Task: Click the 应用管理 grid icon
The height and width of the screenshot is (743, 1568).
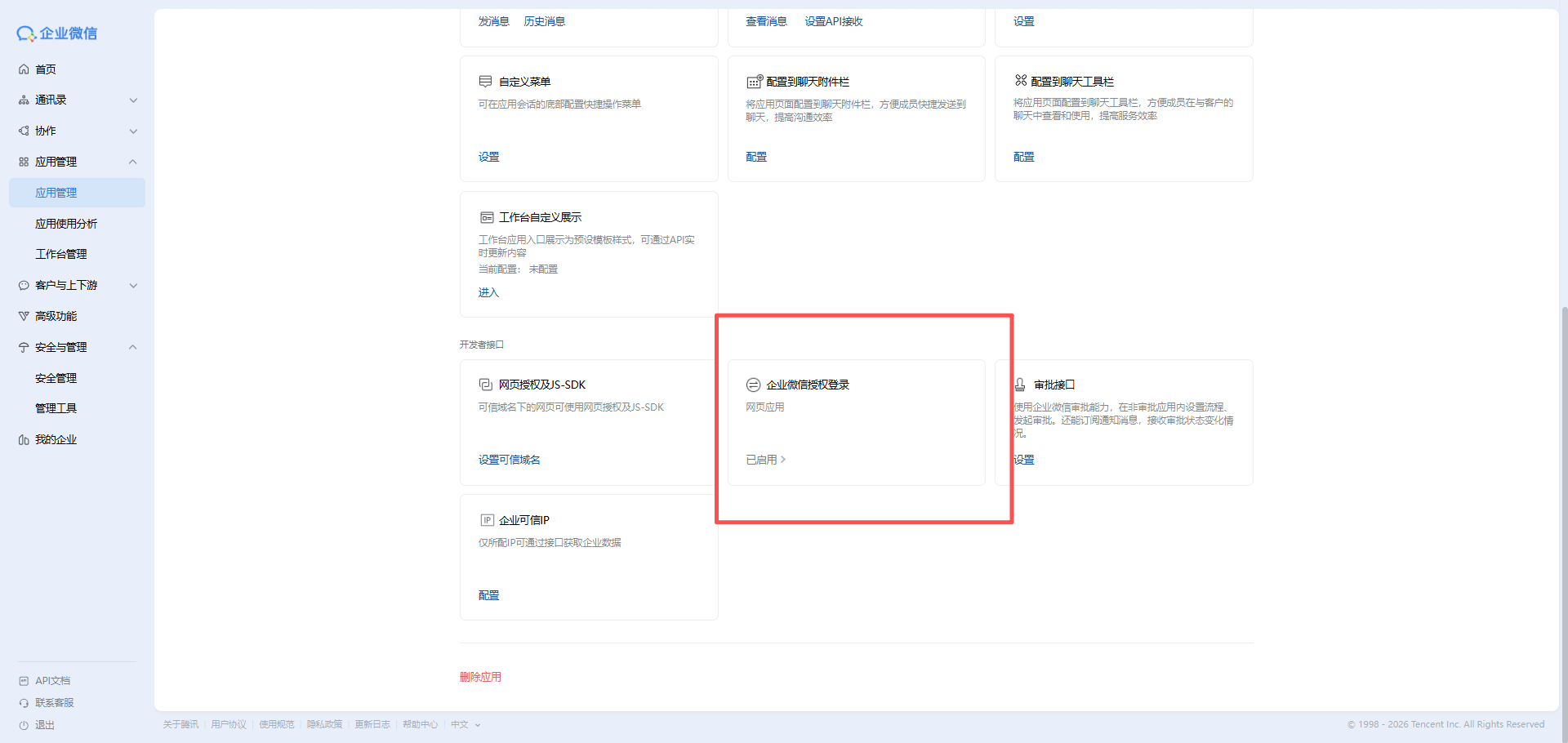Action: (x=24, y=162)
